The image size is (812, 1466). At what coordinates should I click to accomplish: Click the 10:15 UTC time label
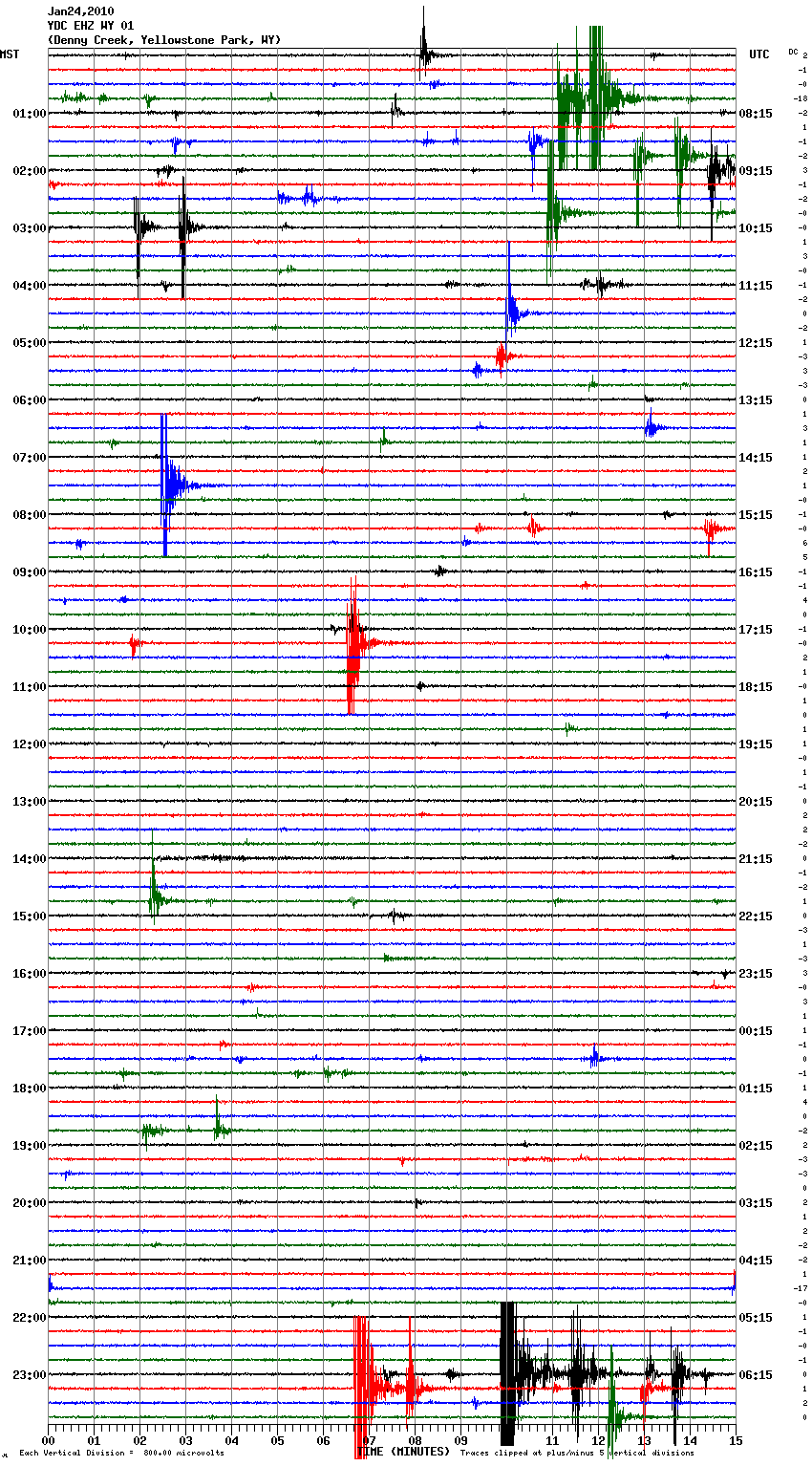tap(756, 228)
